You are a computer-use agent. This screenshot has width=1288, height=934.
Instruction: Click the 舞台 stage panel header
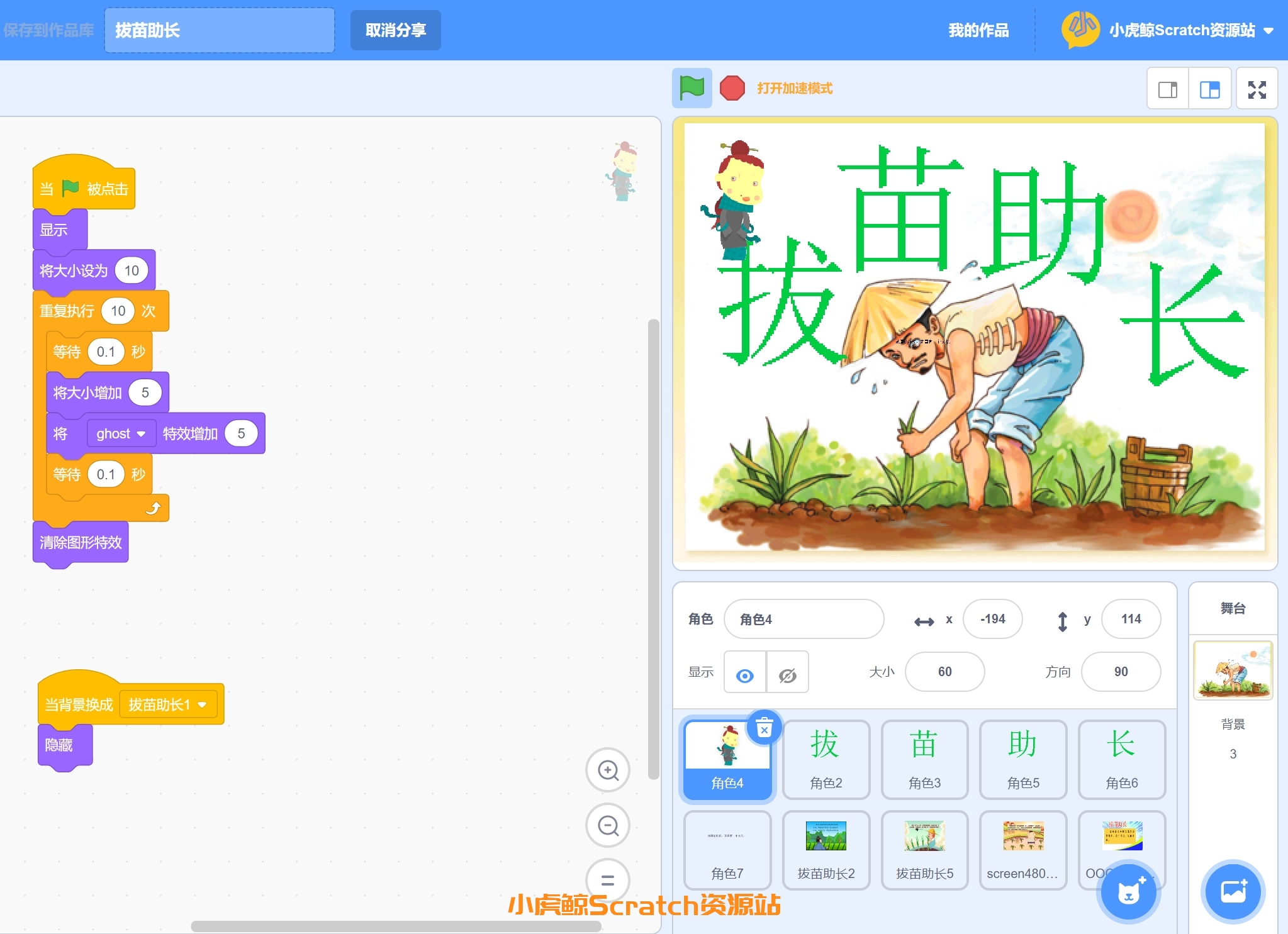(x=1233, y=608)
